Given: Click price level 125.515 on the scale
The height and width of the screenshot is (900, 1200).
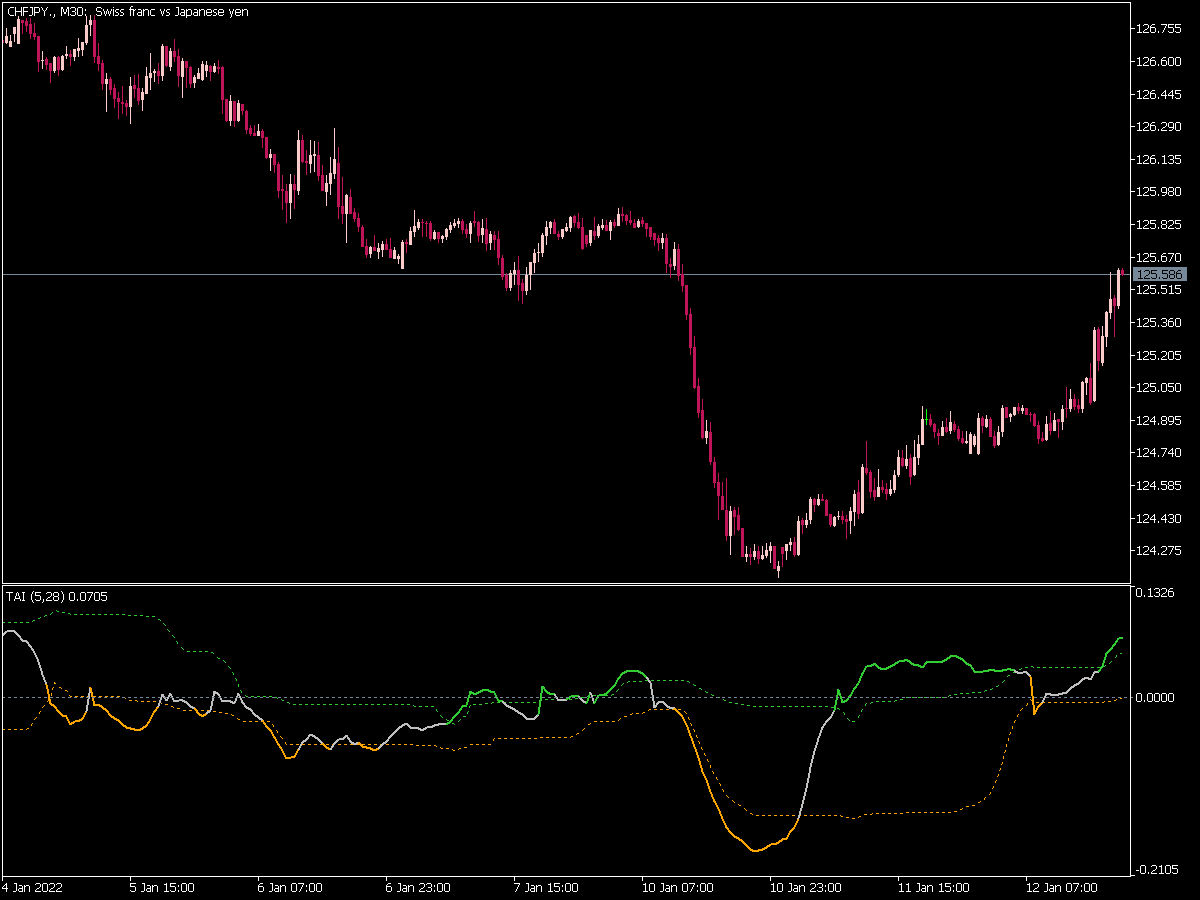Looking at the screenshot, I should [x=1160, y=290].
